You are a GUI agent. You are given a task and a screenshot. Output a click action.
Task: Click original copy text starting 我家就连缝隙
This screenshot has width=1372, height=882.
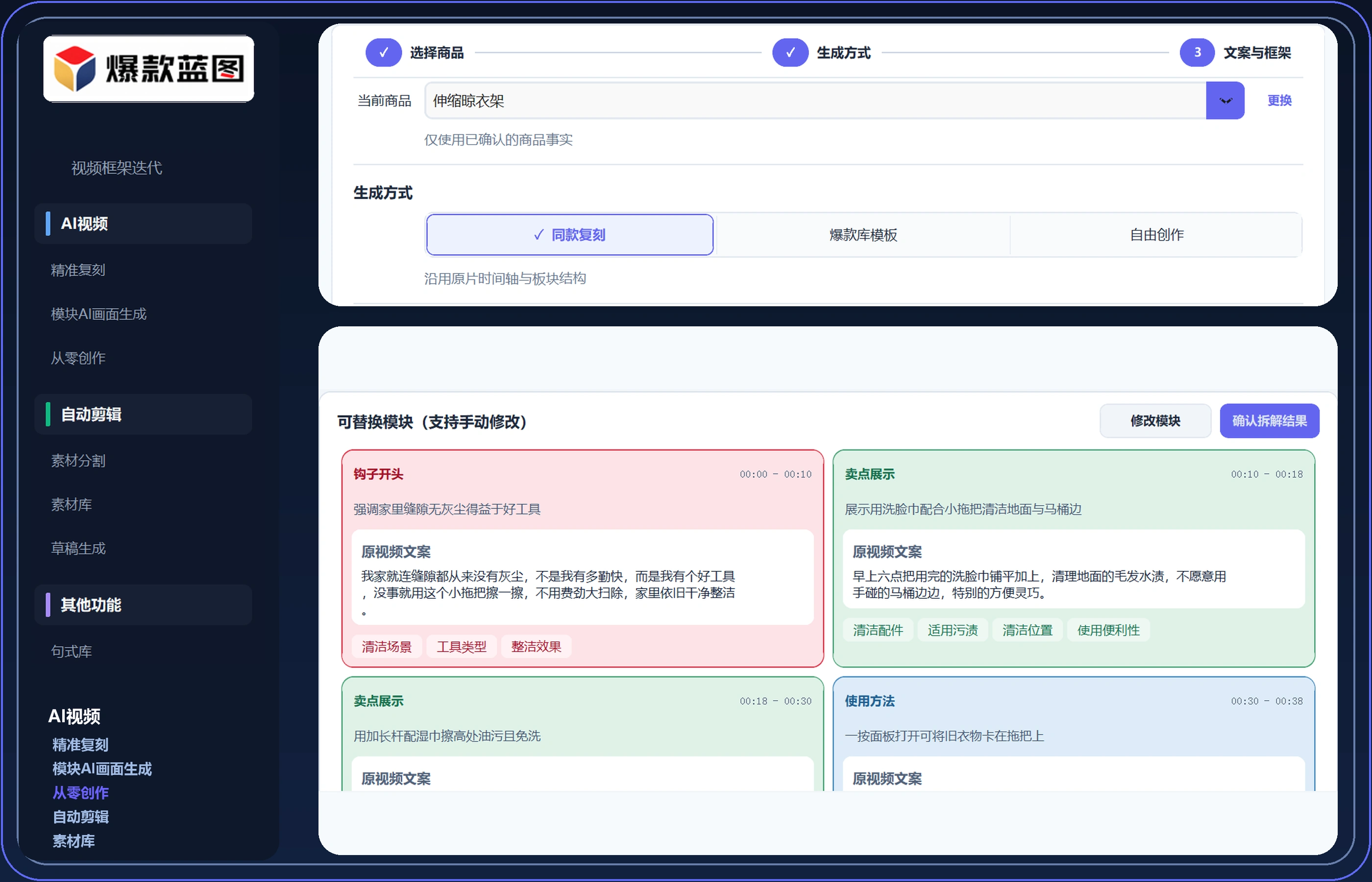(x=548, y=593)
